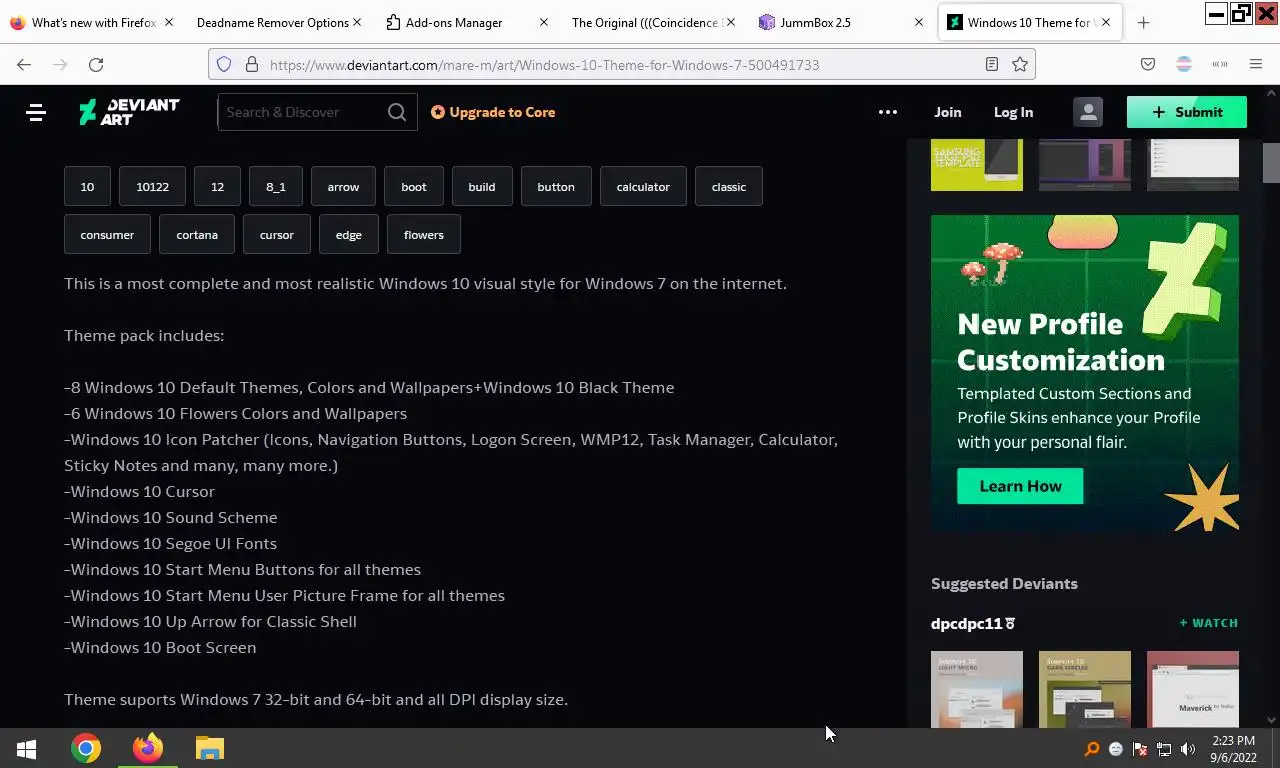
Task: Click the Firefox back arrow
Action: pos(24,64)
